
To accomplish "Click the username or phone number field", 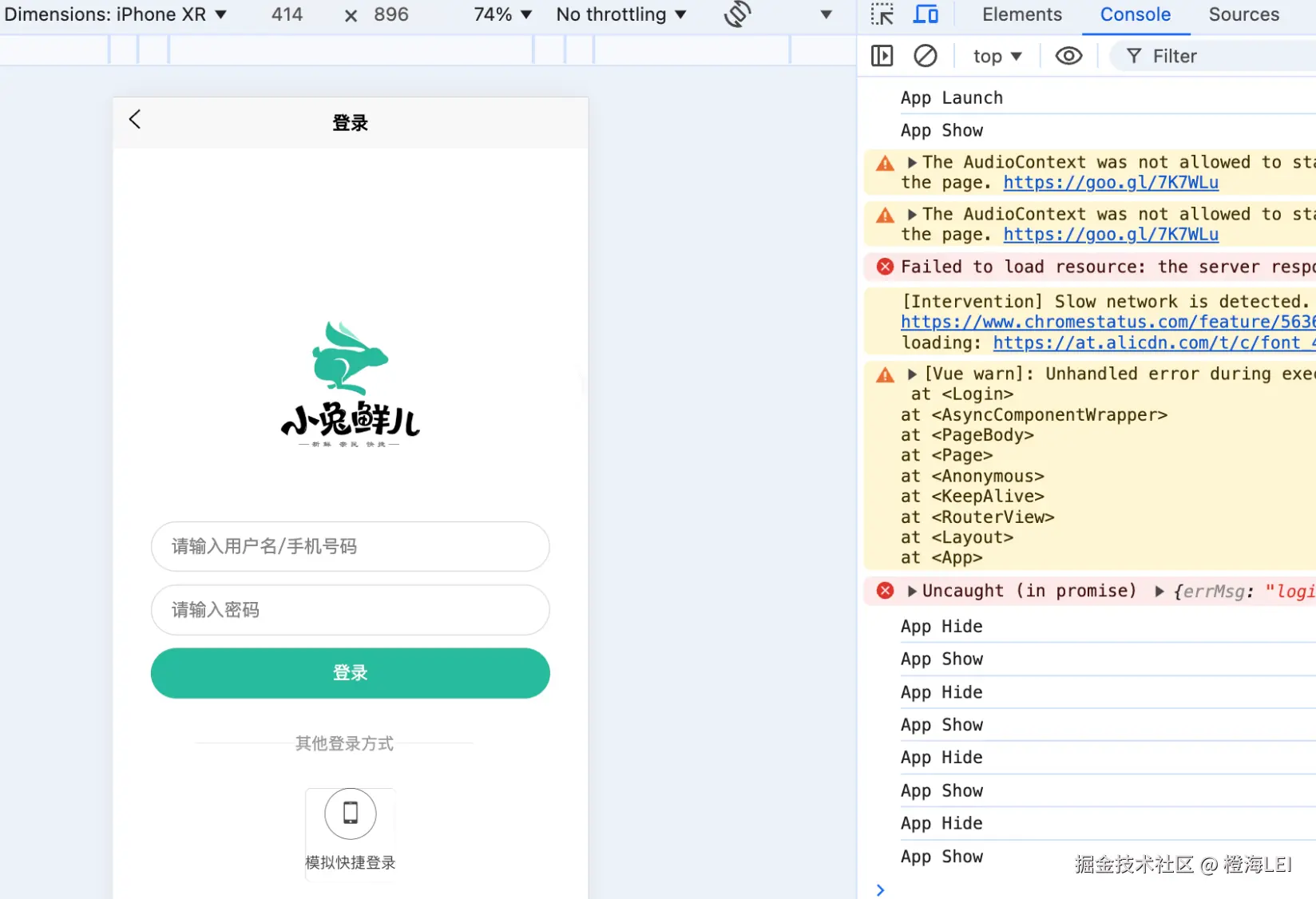I will click(x=351, y=546).
